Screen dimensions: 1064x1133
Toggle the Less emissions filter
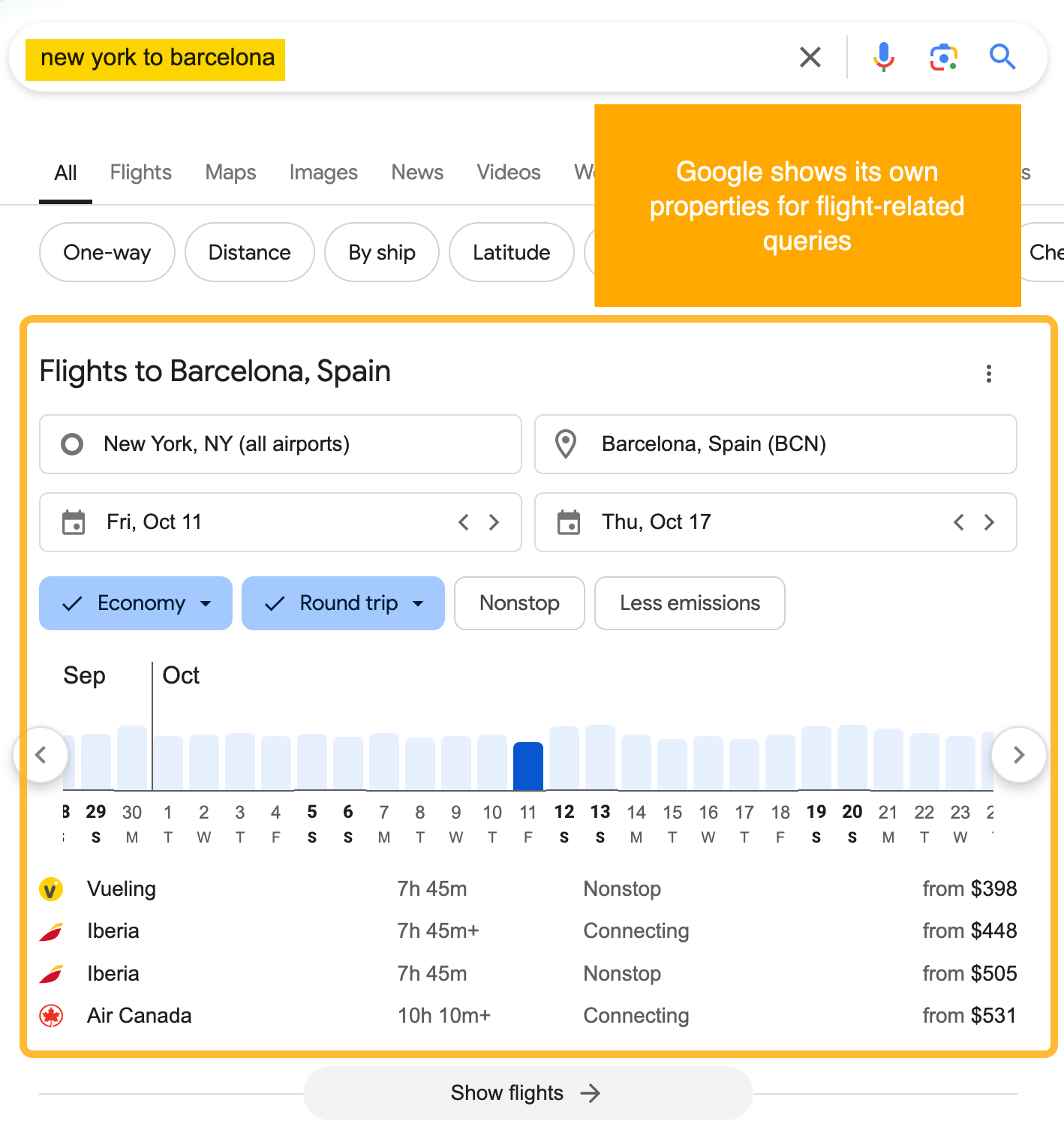689,603
